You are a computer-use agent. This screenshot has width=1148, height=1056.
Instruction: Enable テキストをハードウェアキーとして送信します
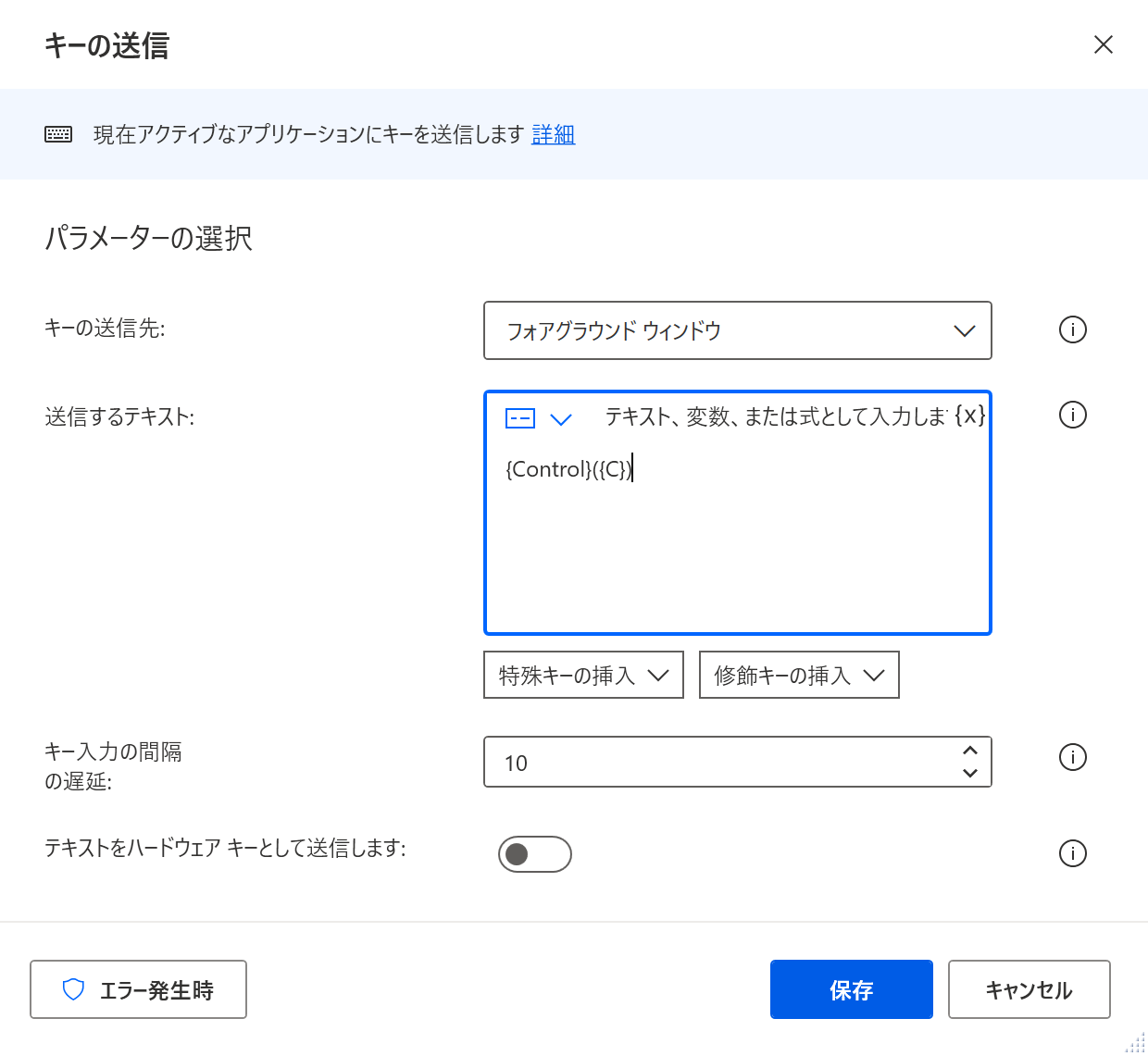click(534, 853)
